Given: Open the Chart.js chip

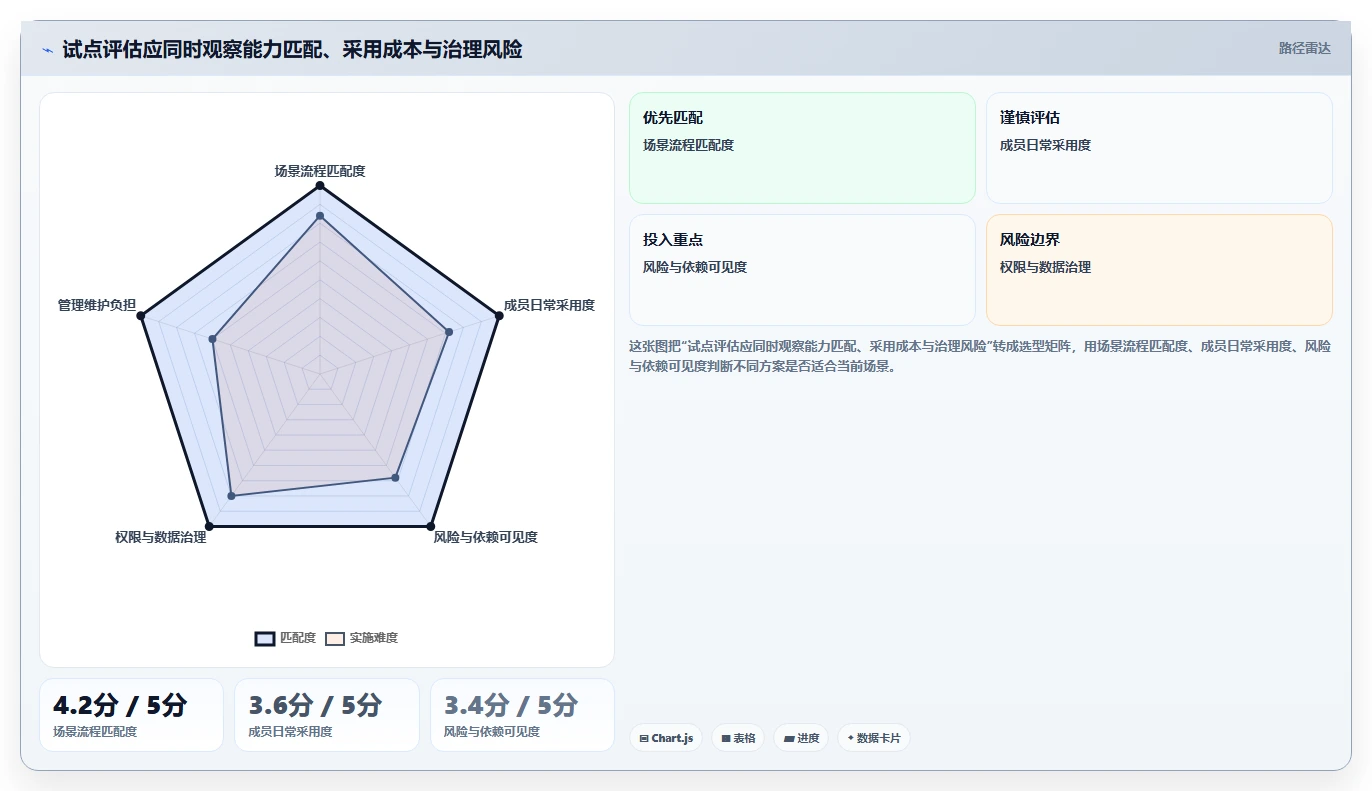Looking at the screenshot, I should pos(666,738).
